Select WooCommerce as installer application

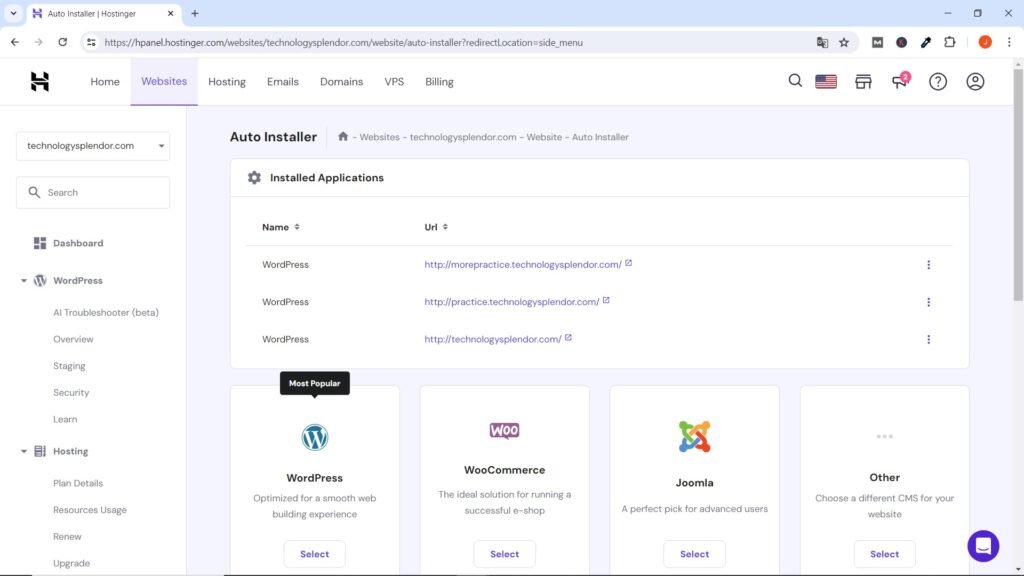[x=504, y=553]
